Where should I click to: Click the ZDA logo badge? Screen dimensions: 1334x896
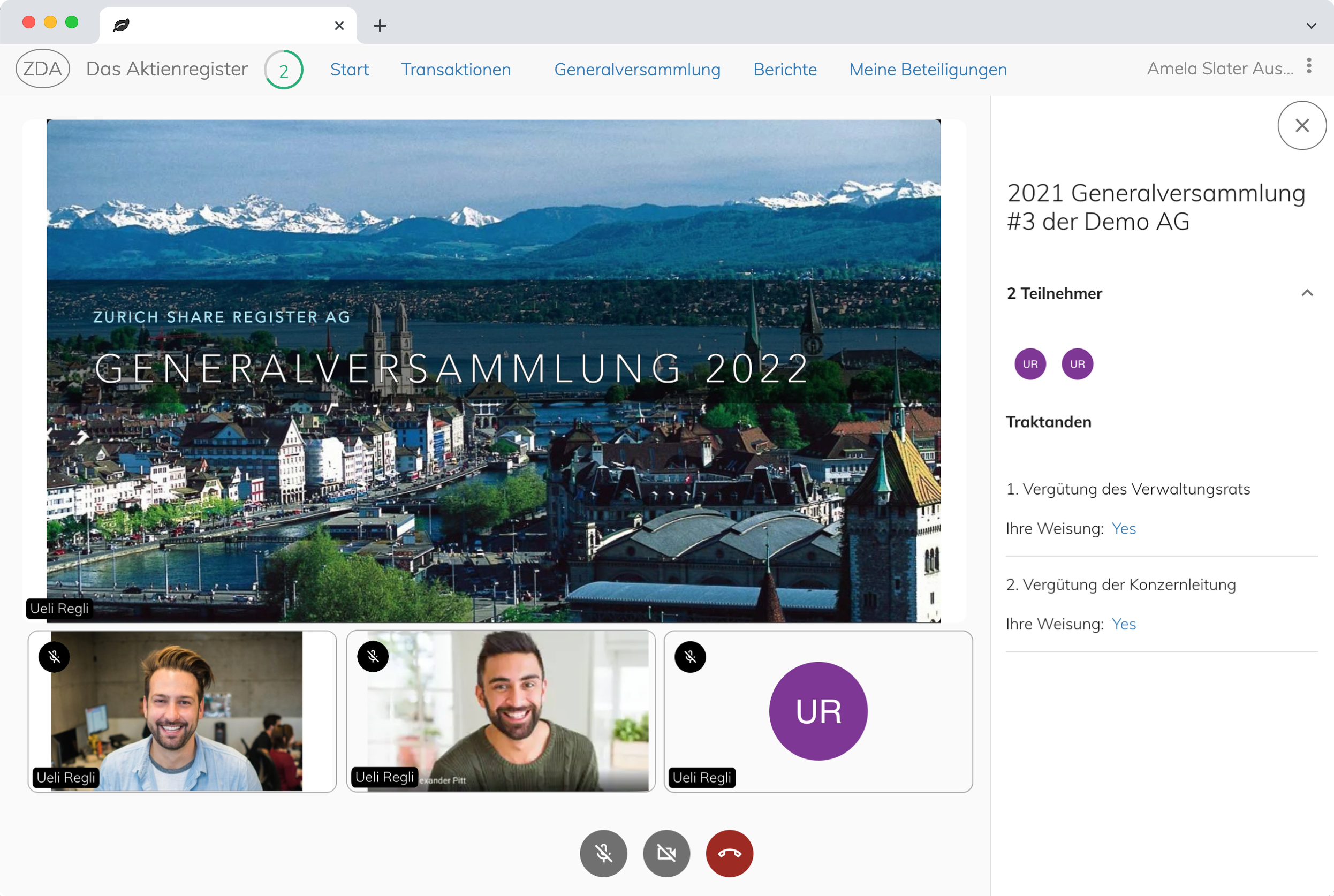43,69
